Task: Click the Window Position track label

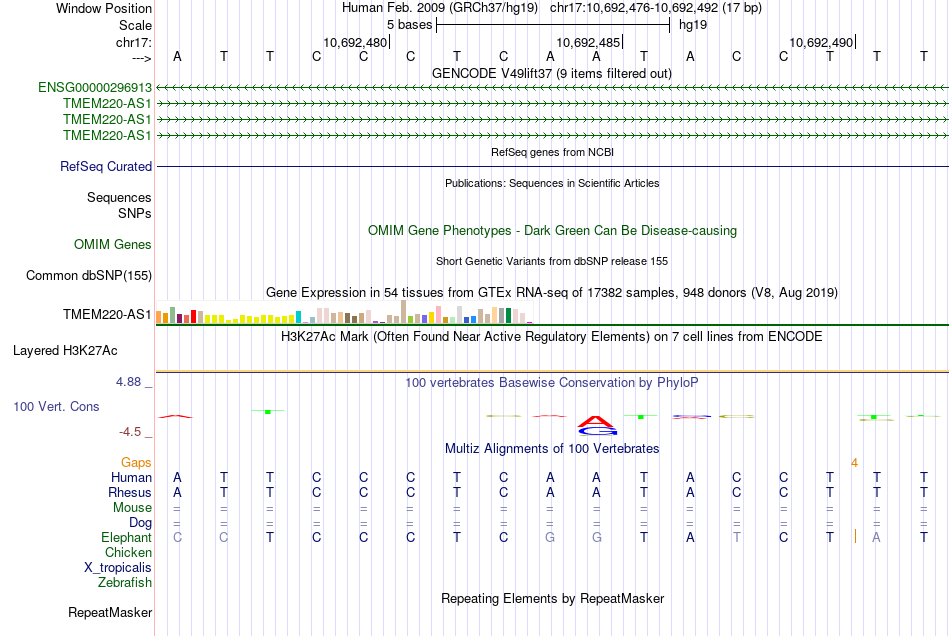Action: (x=104, y=8)
